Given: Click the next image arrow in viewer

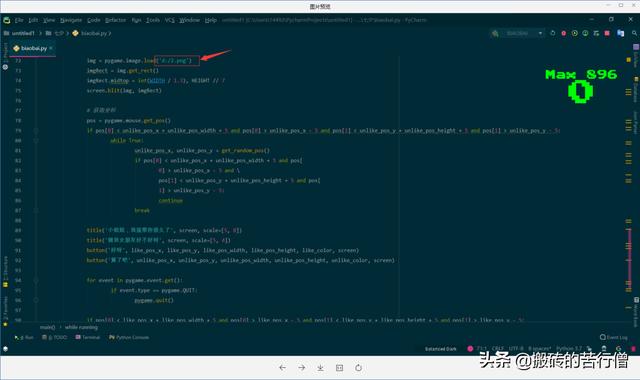Looking at the screenshot, I should [x=302, y=368].
